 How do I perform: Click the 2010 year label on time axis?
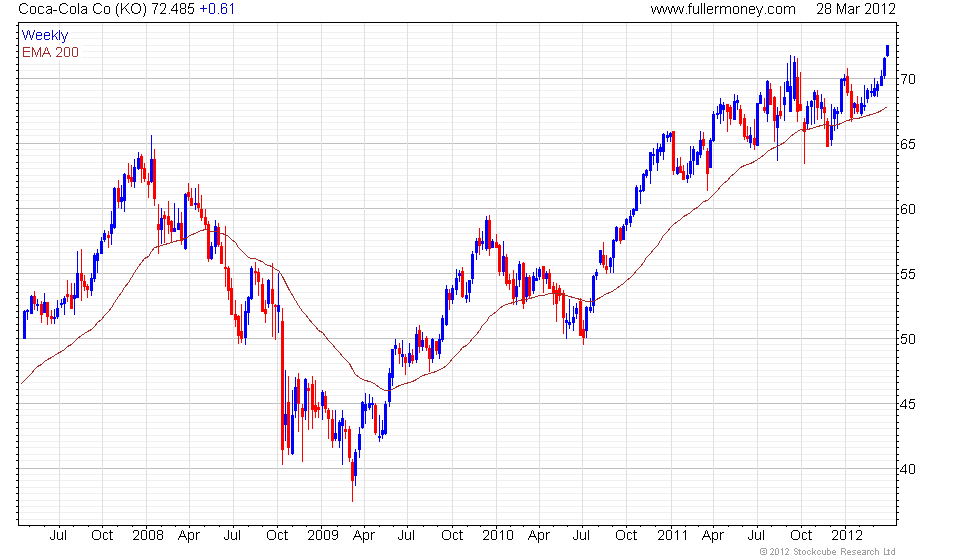click(x=498, y=536)
